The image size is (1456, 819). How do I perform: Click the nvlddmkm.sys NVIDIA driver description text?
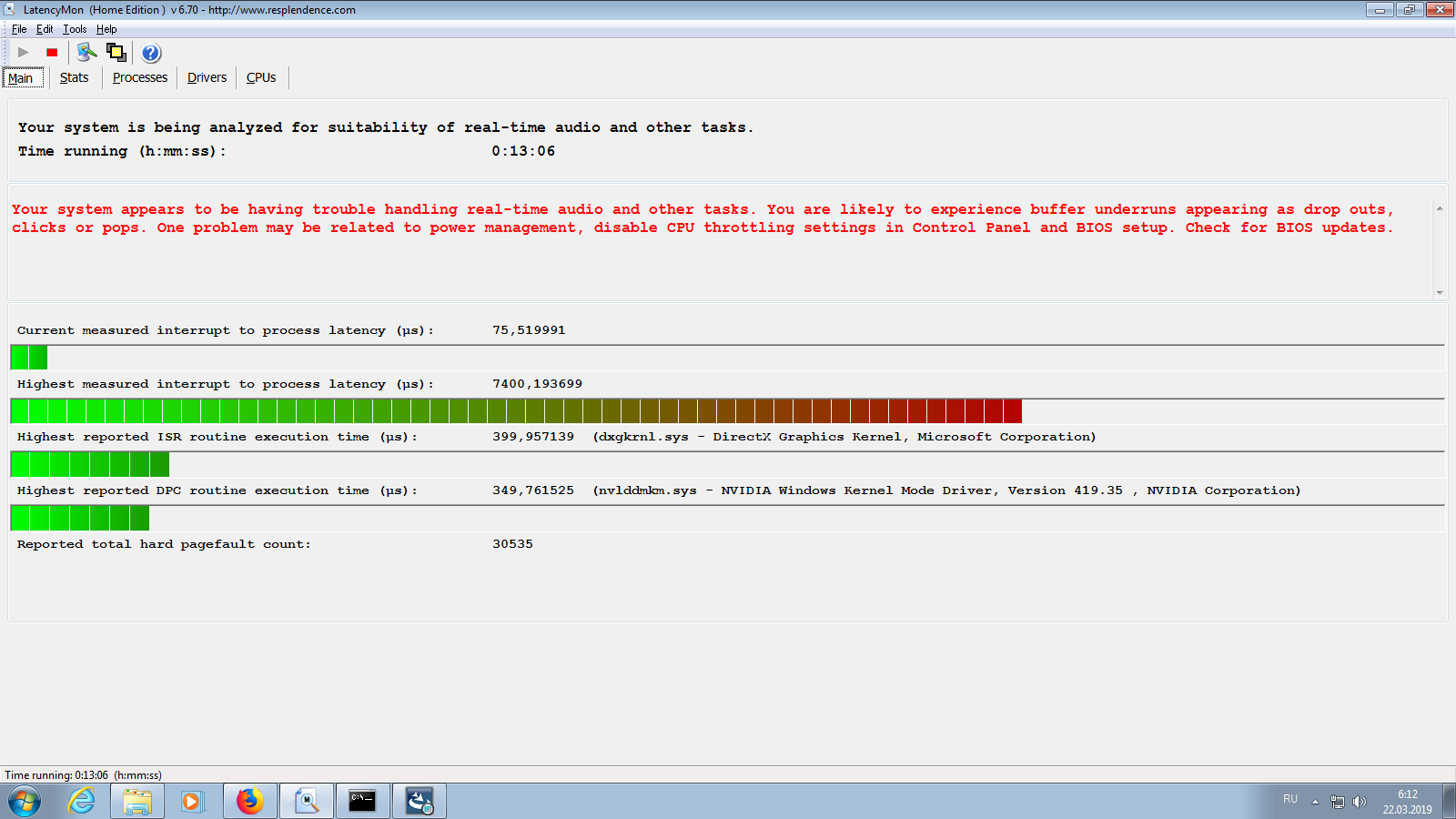point(946,490)
